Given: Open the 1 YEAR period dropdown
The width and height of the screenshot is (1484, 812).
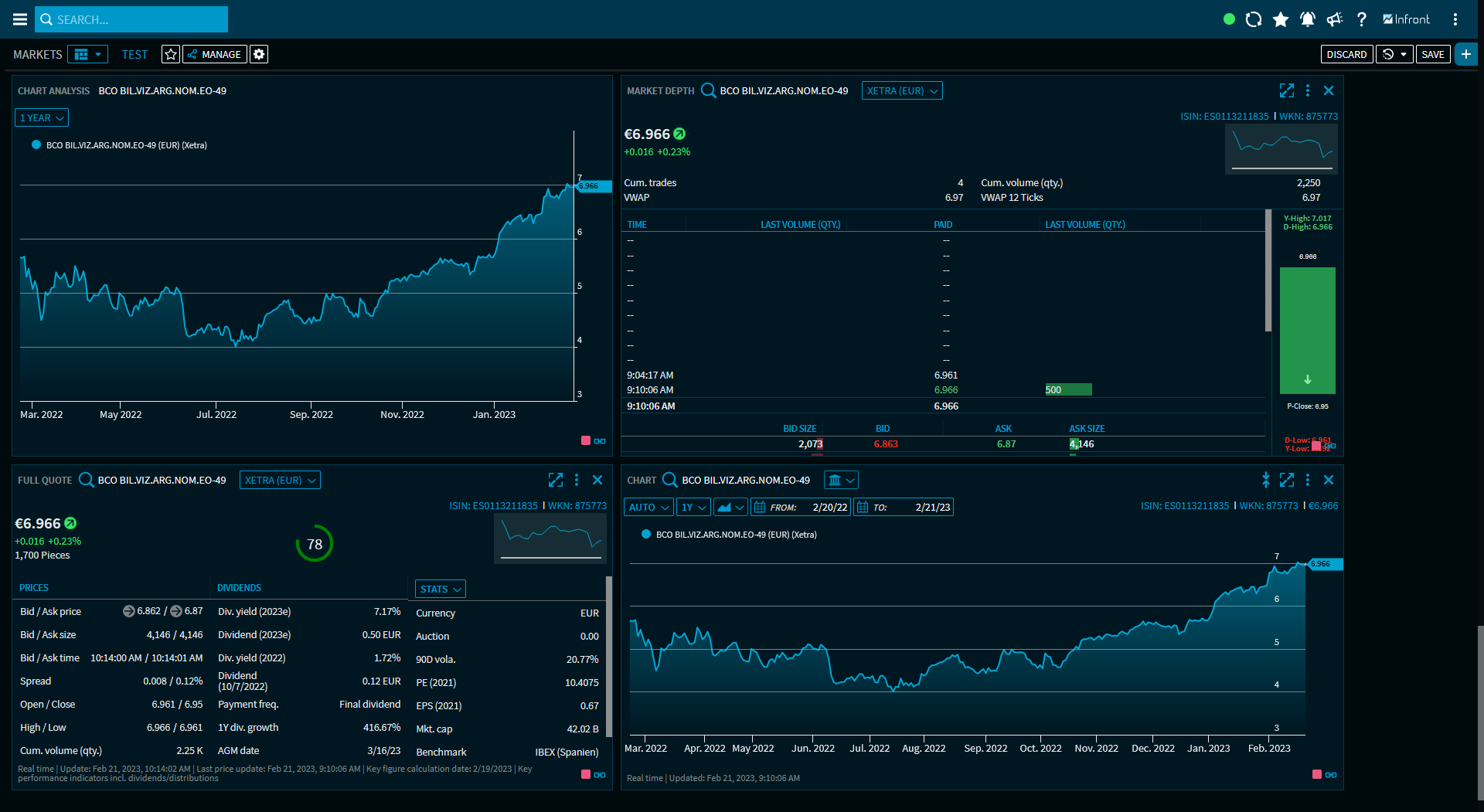Looking at the screenshot, I should 42,117.
